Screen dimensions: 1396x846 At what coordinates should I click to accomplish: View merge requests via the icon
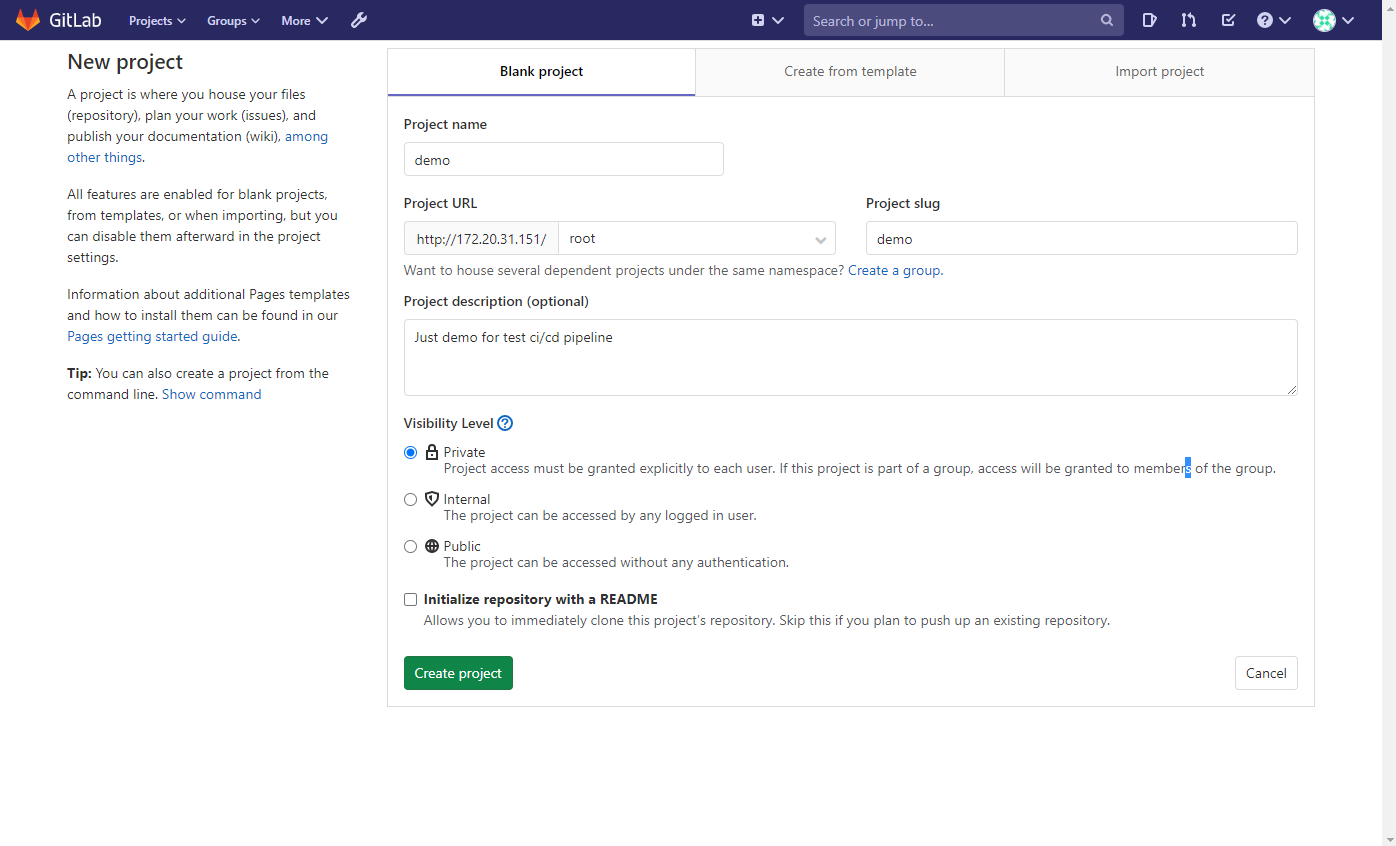tap(1188, 20)
